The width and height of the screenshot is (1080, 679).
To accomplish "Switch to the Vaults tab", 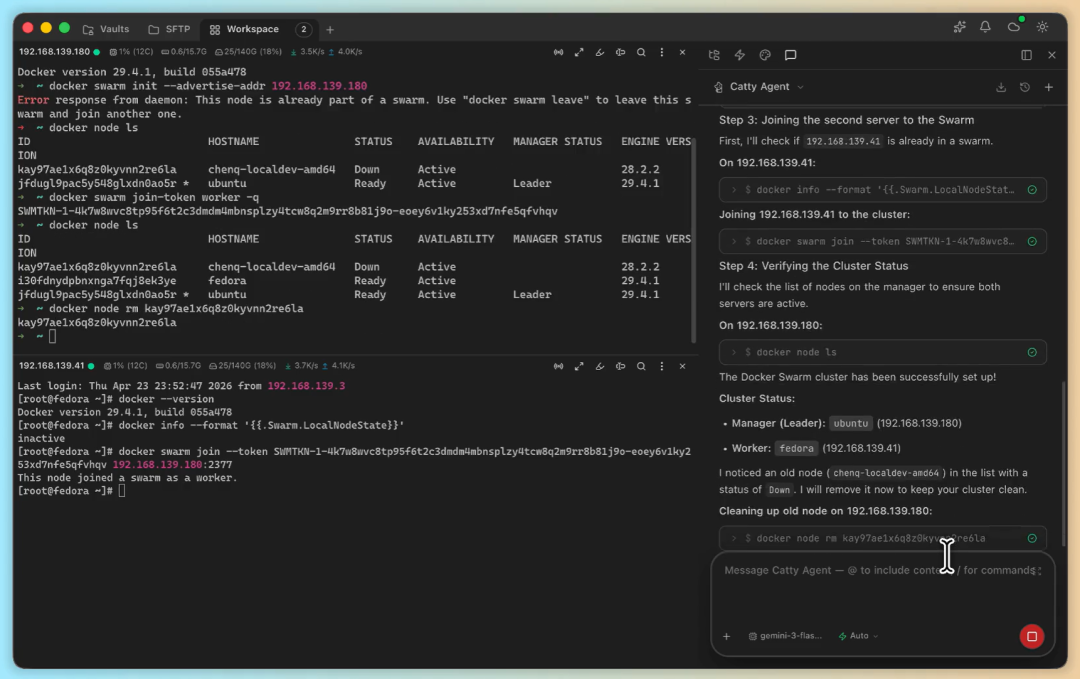I will tap(106, 29).
